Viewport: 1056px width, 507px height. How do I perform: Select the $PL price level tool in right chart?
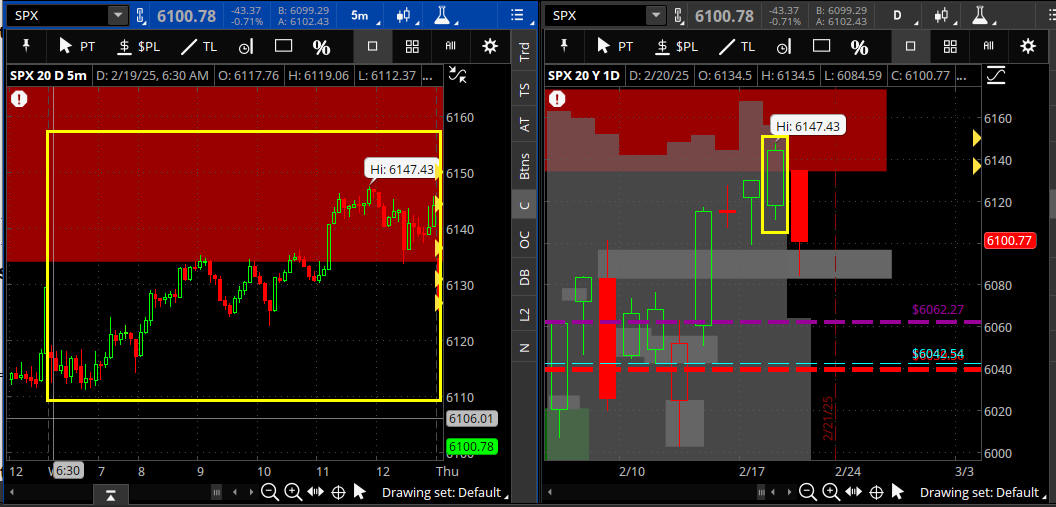(677, 46)
